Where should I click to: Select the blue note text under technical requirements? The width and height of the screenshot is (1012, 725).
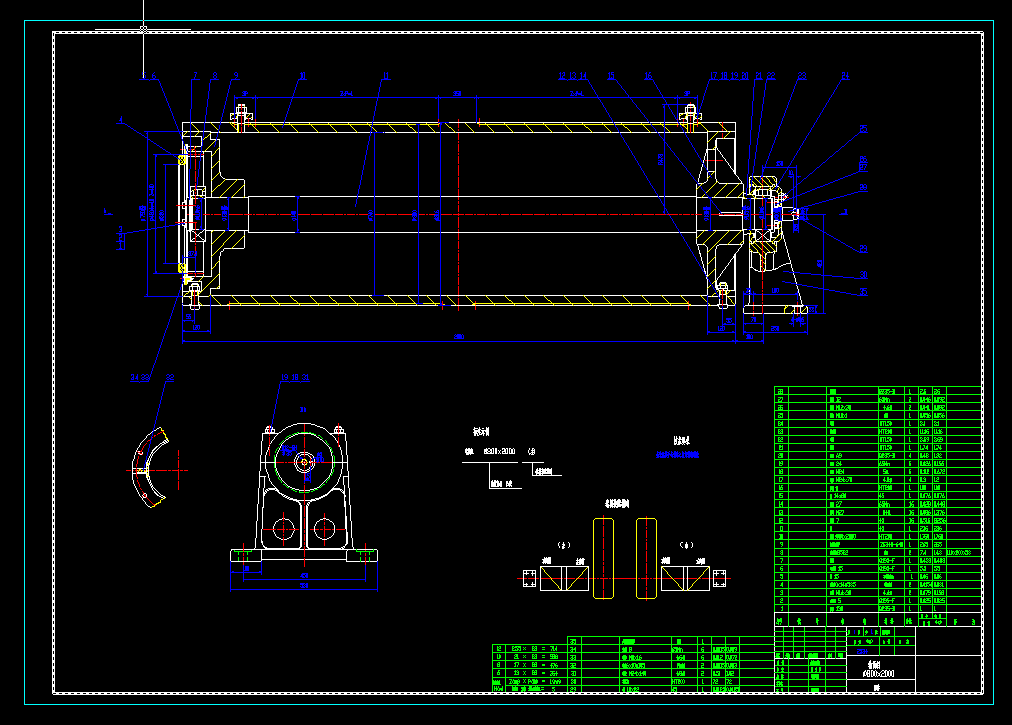(x=678, y=454)
